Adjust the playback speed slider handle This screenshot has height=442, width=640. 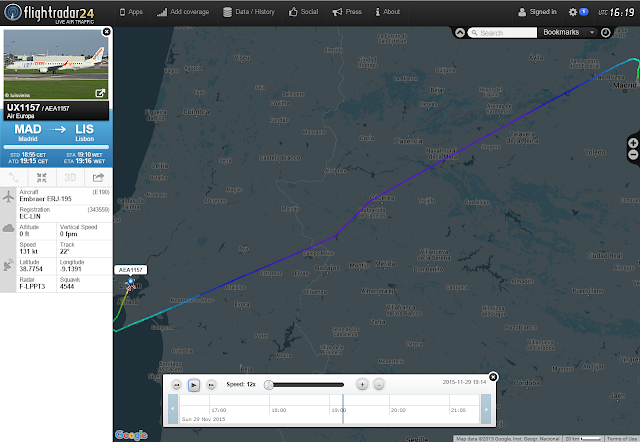269,385
